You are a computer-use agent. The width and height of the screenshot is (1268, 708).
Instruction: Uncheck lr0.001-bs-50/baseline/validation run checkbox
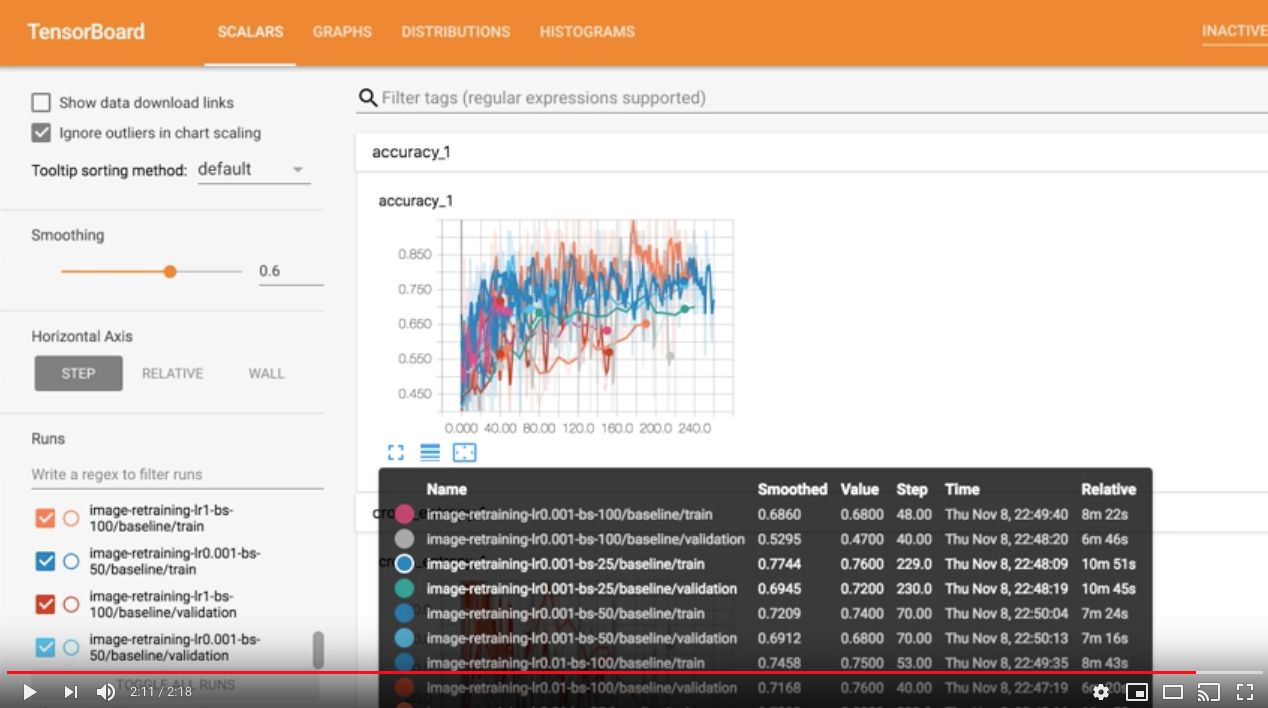45,647
